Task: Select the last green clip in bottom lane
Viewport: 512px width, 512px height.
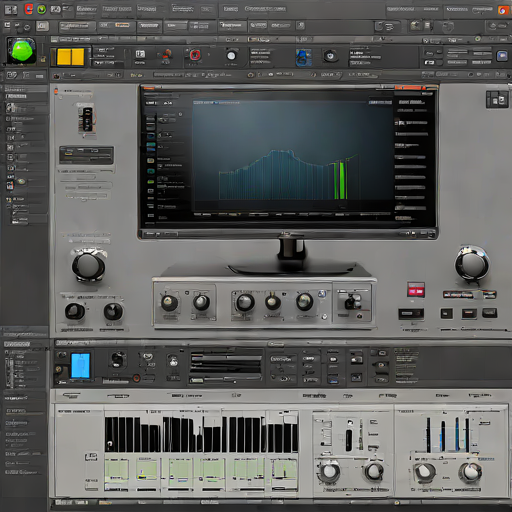Action: pos(284,469)
